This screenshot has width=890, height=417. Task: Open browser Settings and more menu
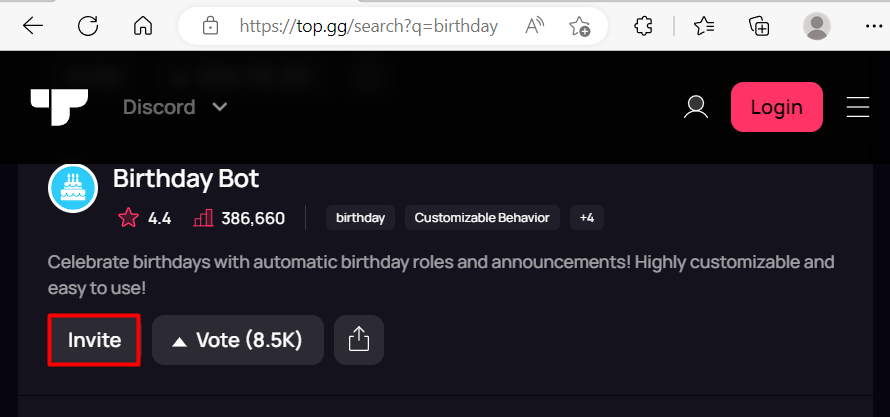tap(874, 26)
